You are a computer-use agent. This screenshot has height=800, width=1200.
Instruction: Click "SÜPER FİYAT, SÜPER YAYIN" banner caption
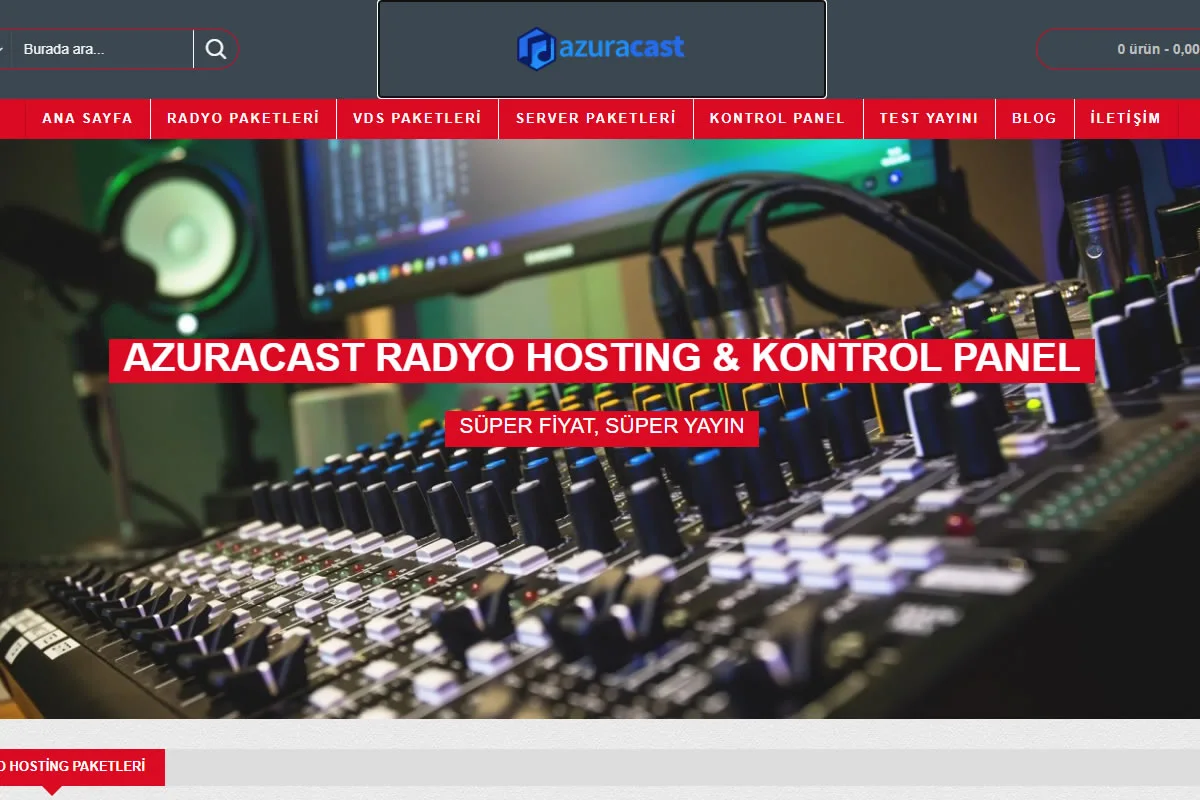[602, 427]
